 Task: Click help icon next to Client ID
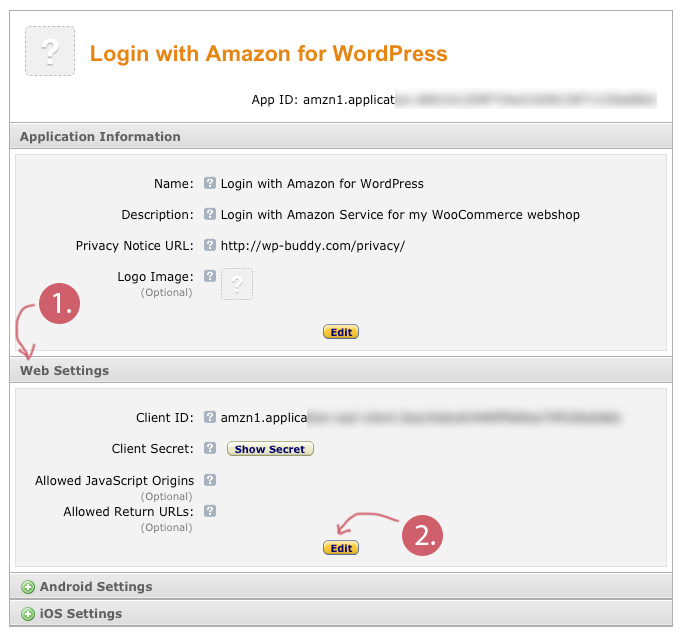pos(210,418)
